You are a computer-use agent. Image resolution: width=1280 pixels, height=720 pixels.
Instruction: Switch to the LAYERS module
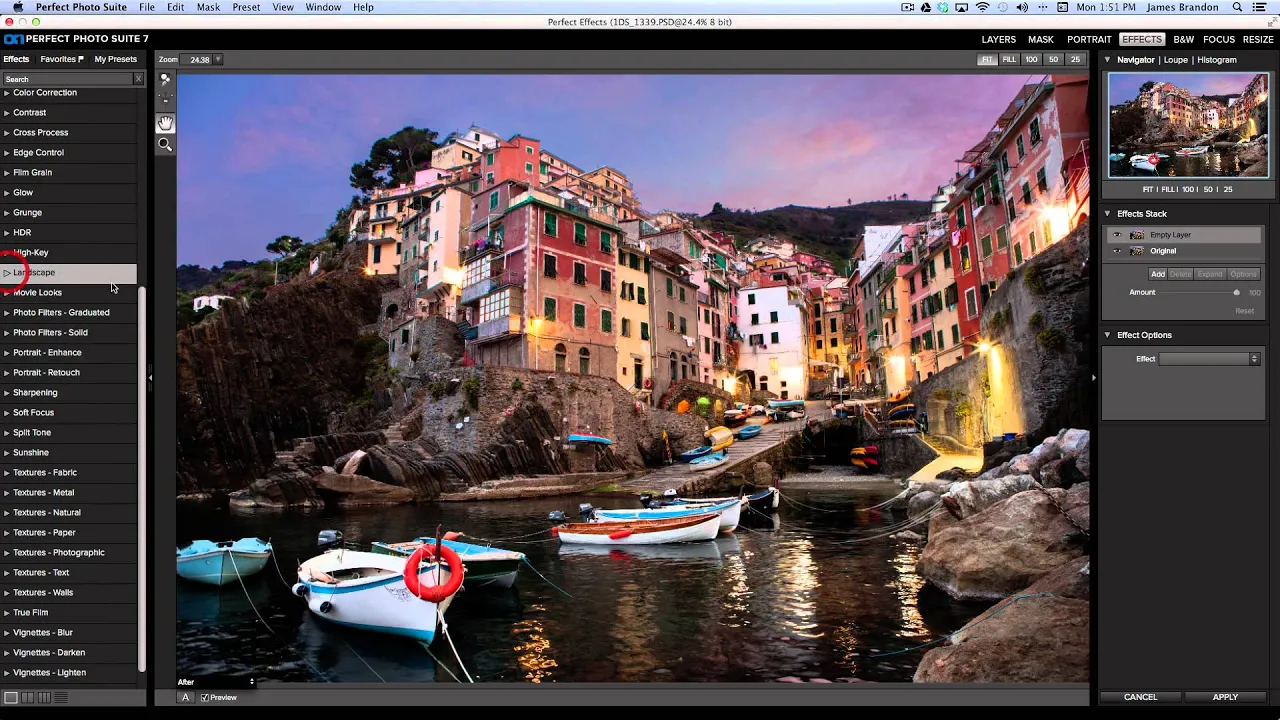point(998,40)
